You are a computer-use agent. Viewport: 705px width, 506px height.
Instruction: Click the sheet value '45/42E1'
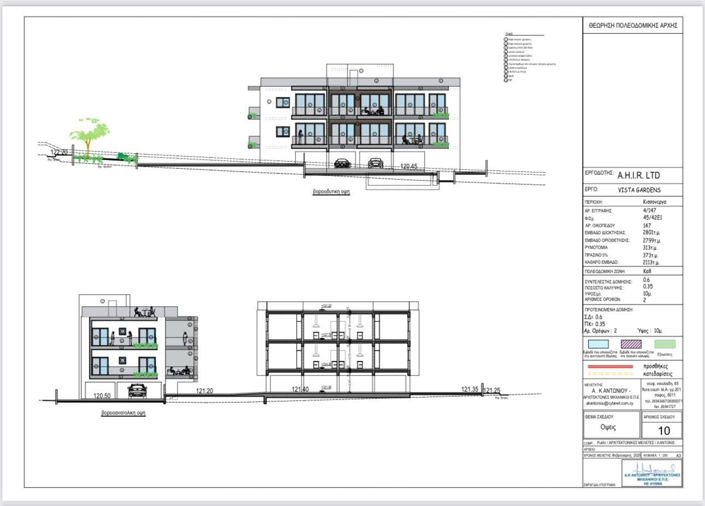pos(652,217)
